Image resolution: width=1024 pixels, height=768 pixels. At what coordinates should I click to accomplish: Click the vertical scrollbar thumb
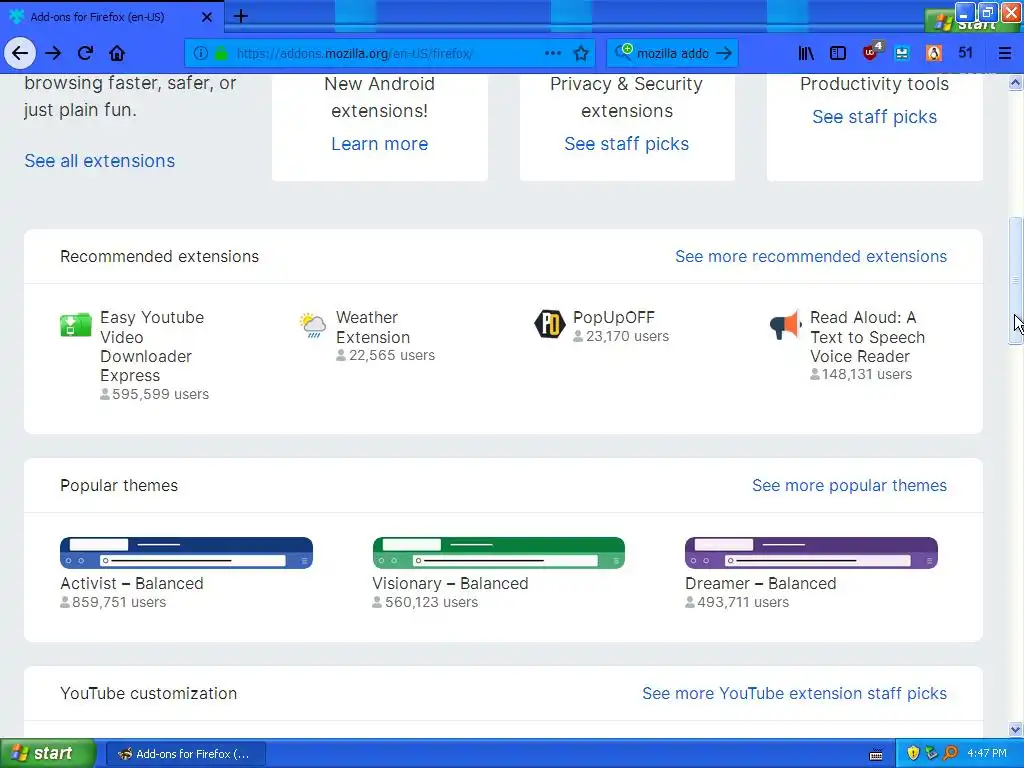click(x=1015, y=280)
